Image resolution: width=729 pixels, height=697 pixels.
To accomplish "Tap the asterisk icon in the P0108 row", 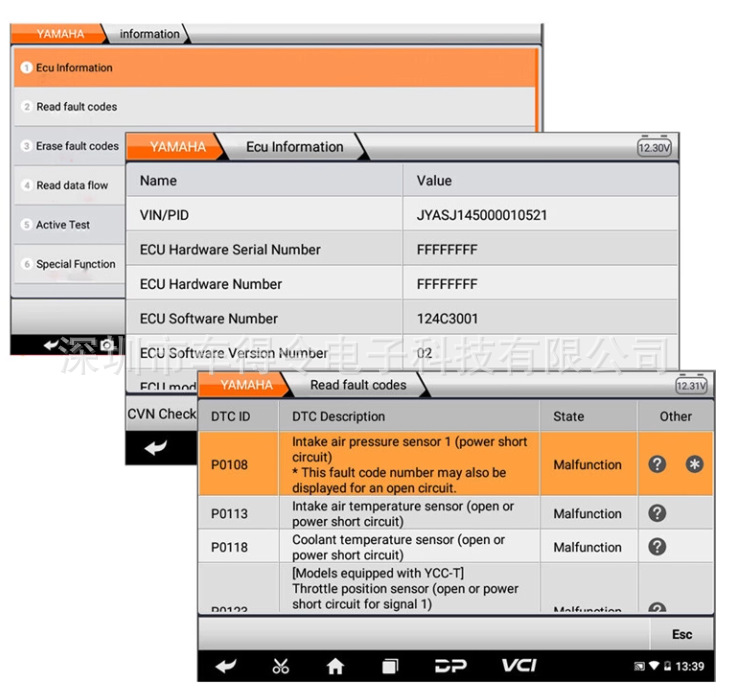I will tap(694, 464).
